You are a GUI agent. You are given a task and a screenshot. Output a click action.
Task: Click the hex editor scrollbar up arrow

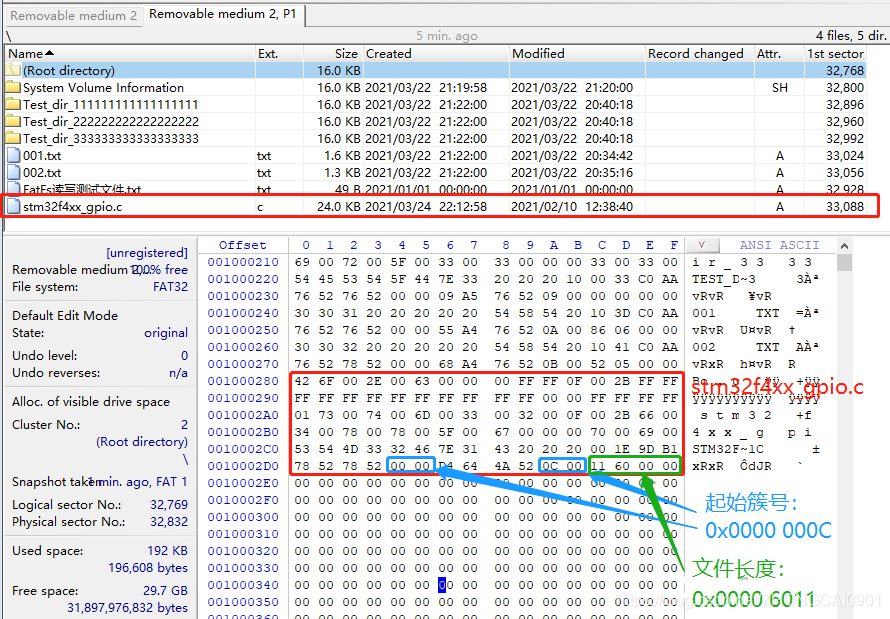pos(844,246)
